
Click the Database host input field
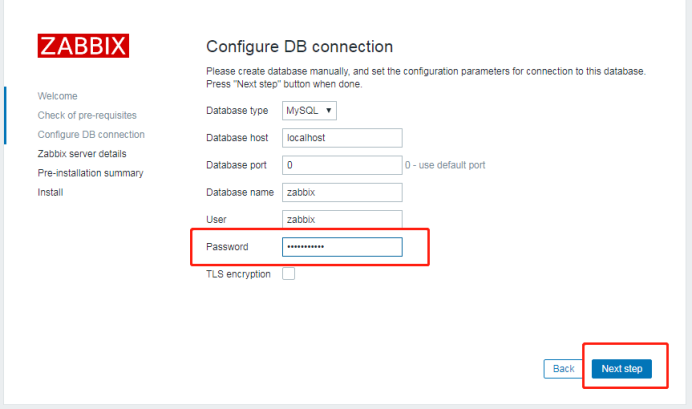[342, 138]
